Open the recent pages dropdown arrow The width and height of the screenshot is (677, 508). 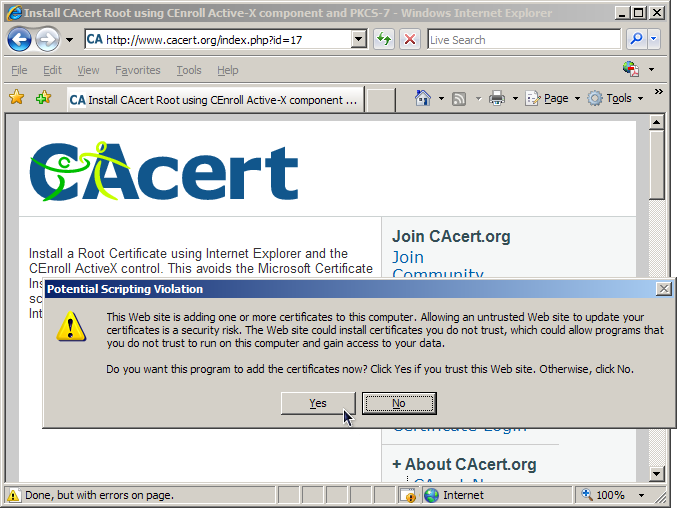tap(69, 40)
